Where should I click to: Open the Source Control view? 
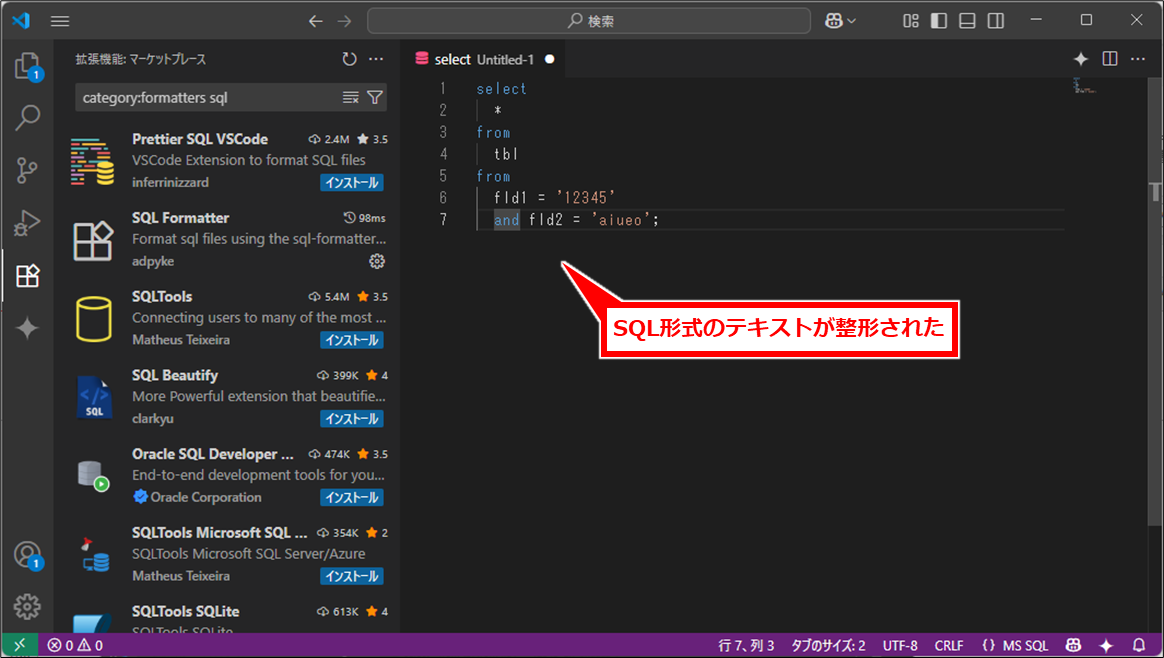pyautogui.click(x=27, y=170)
